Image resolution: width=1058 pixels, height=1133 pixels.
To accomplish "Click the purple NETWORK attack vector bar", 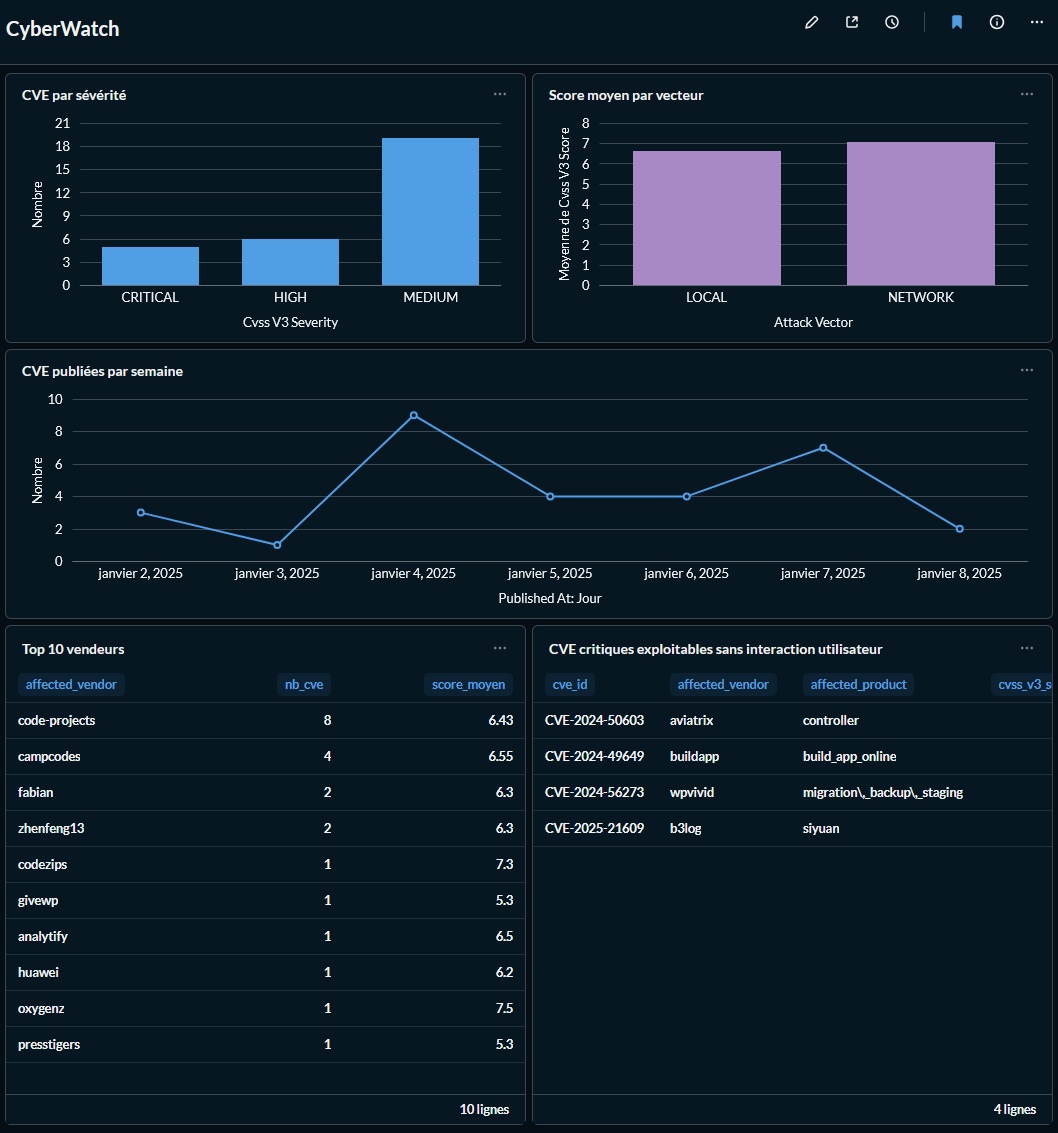I will tap(920, 214).
